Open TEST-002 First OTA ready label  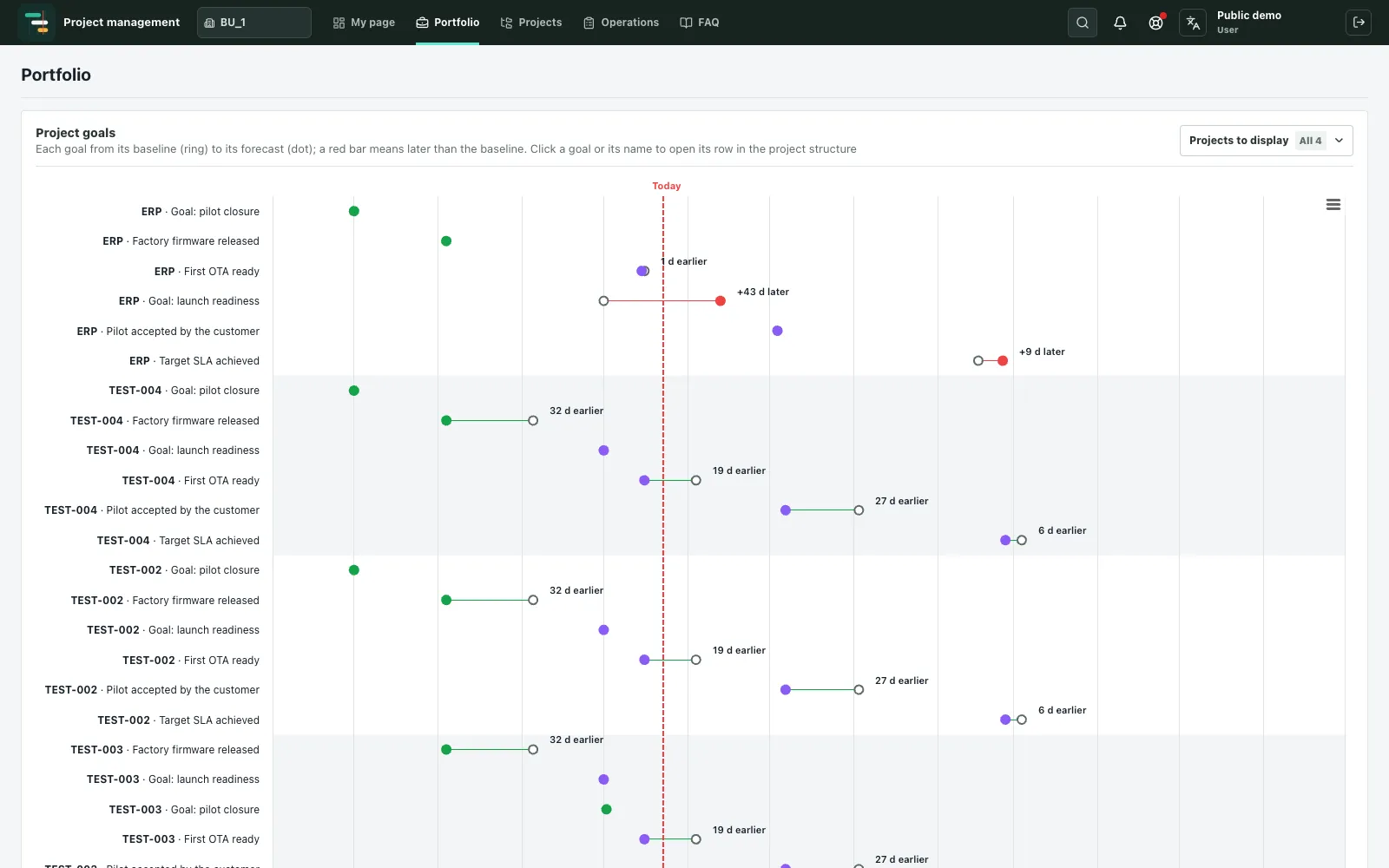point(191,661)
